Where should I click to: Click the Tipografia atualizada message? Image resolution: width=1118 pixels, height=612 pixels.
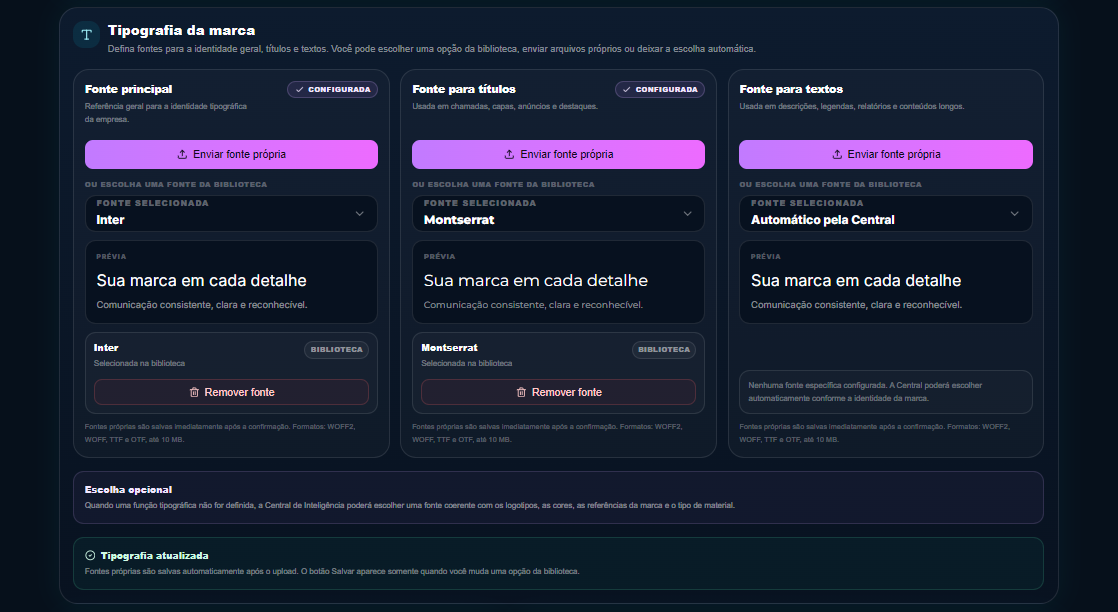[558, 563]
